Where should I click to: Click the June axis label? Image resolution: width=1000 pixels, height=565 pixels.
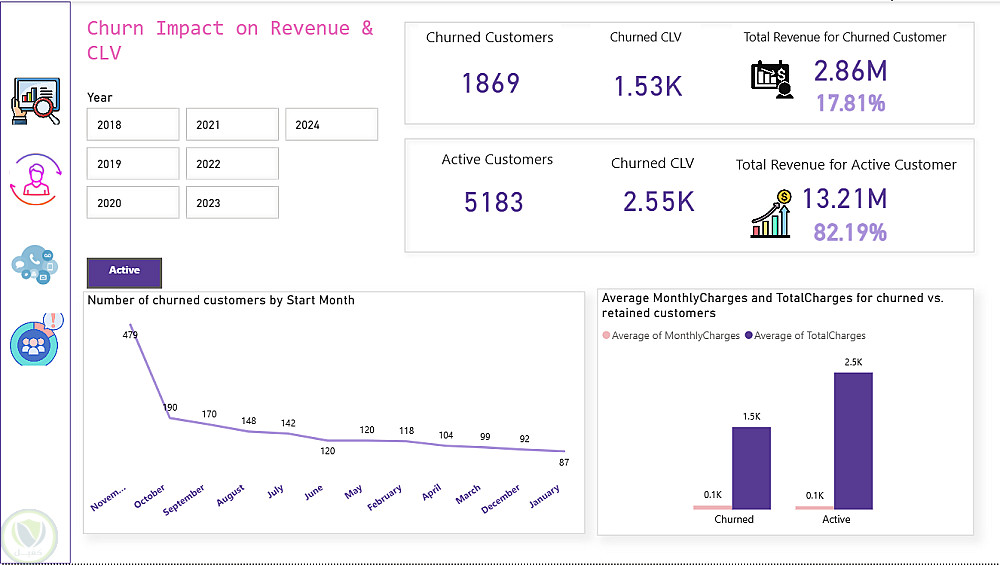314,492
